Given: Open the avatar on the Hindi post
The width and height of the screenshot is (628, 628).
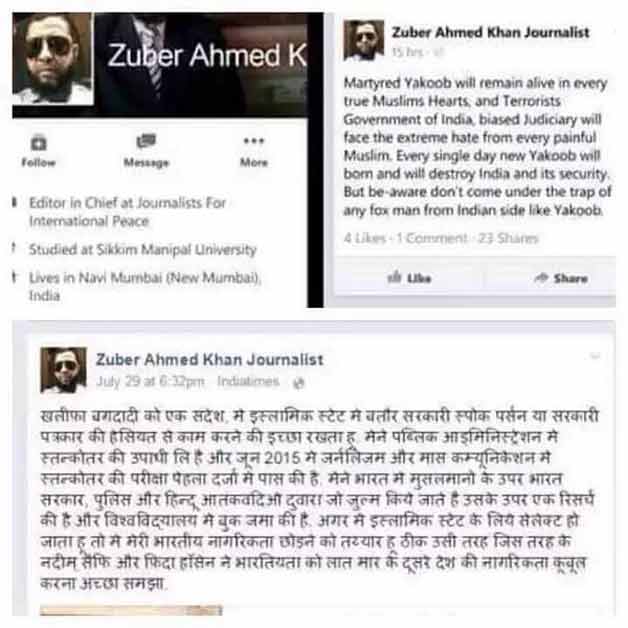Looking at the screenshot, I should (x=63, y=370).
